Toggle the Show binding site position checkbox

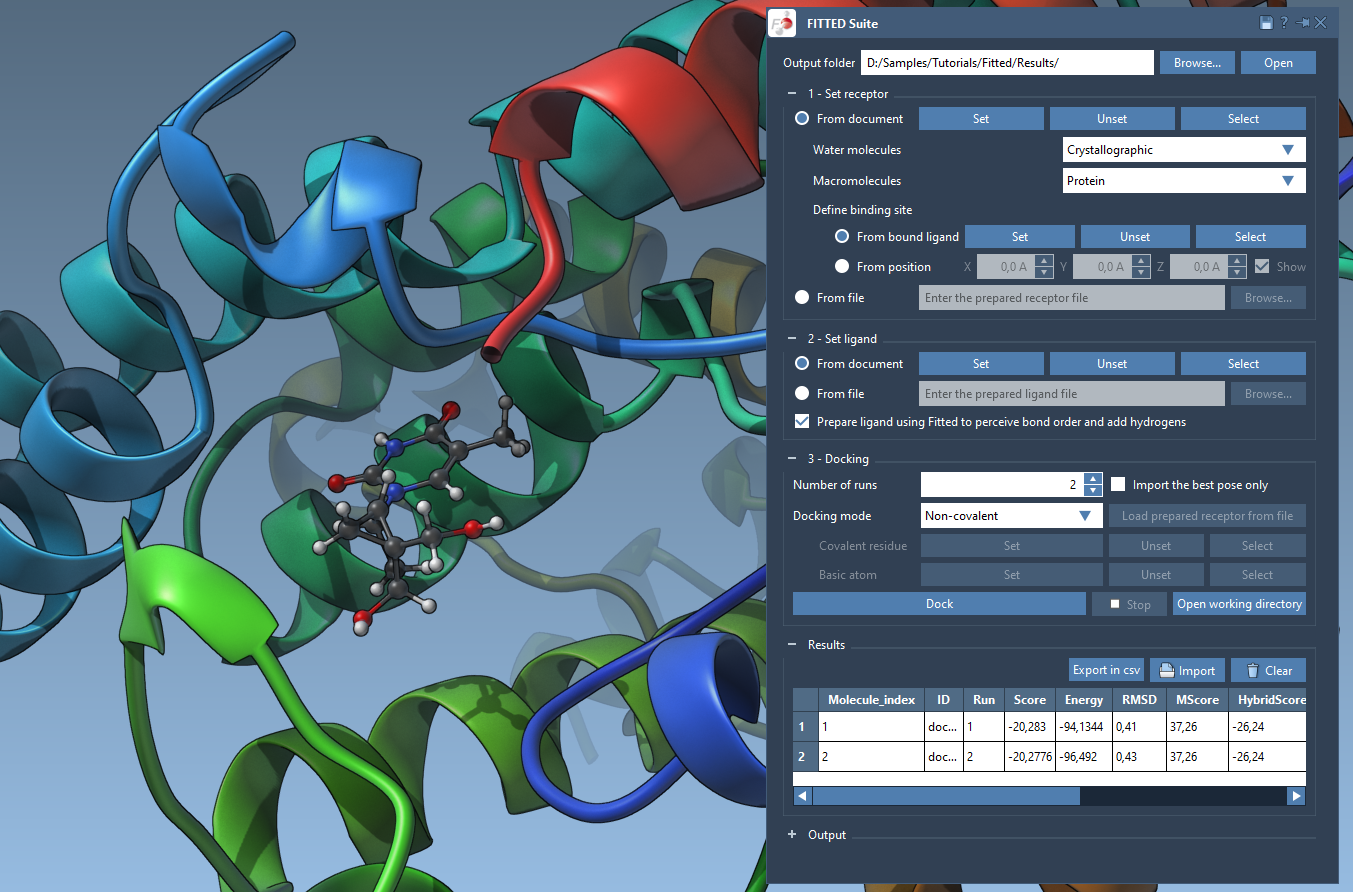point(1262,267)
